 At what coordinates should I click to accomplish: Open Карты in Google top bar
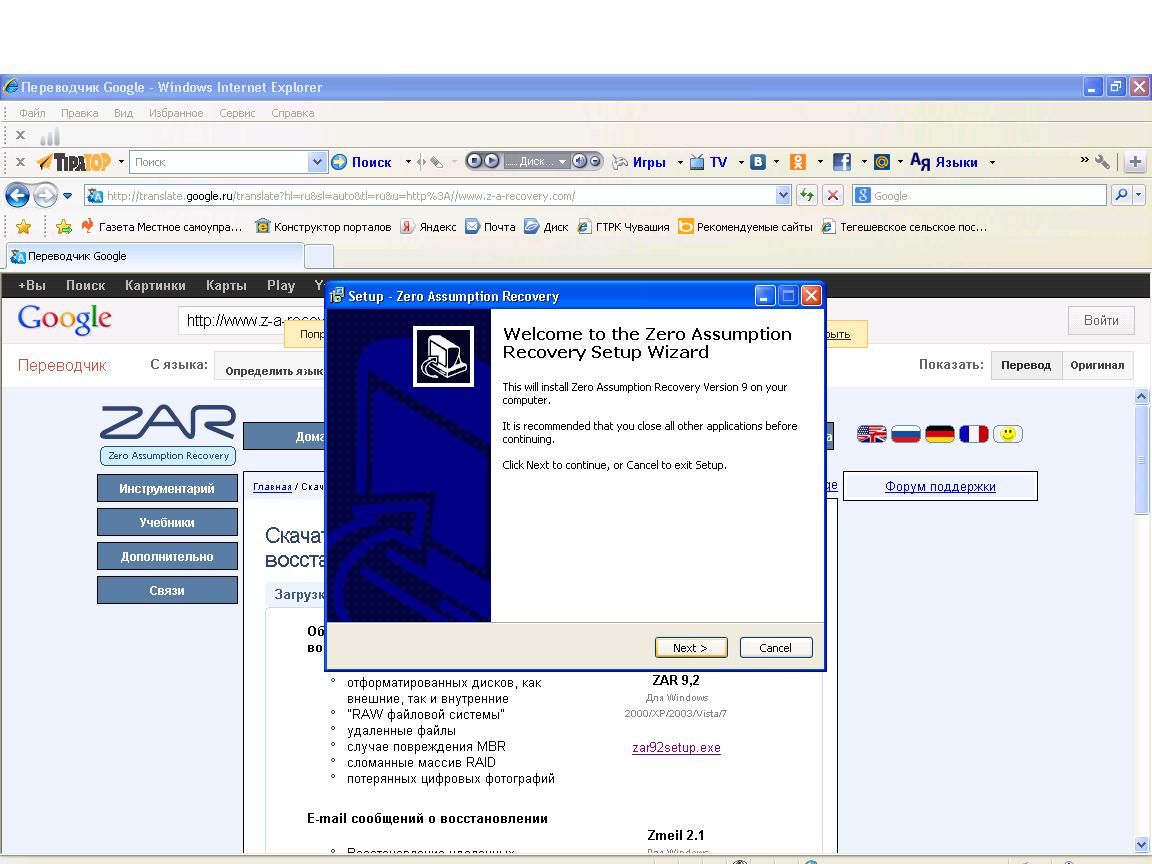226,285
